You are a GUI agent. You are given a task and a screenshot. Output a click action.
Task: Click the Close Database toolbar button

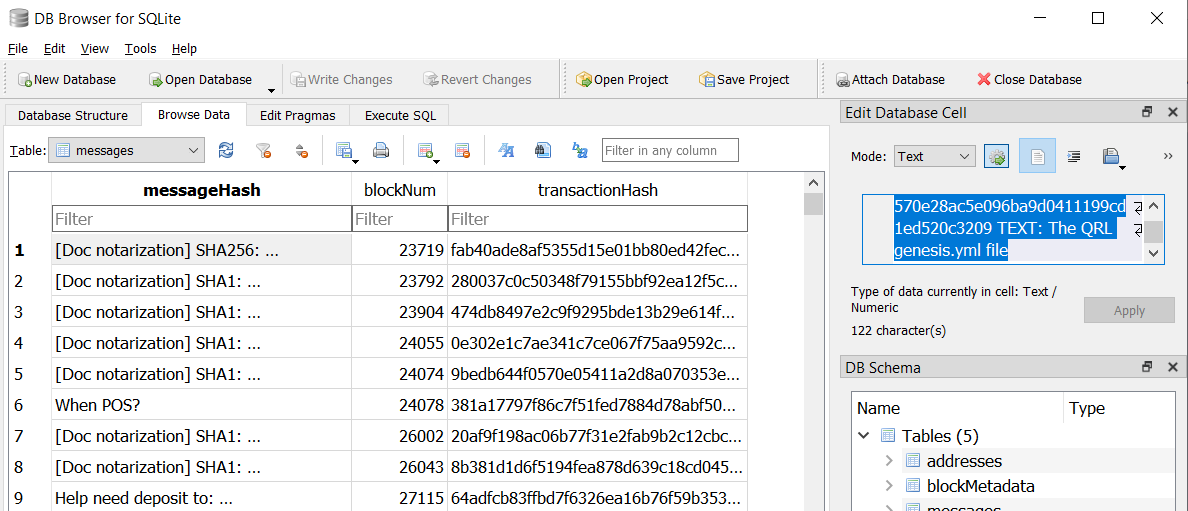click(x=1030, y=80)
